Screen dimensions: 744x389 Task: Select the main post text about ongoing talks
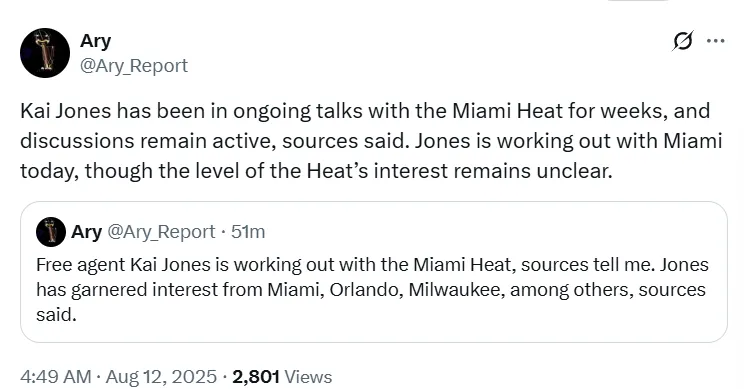coord(371,141)
